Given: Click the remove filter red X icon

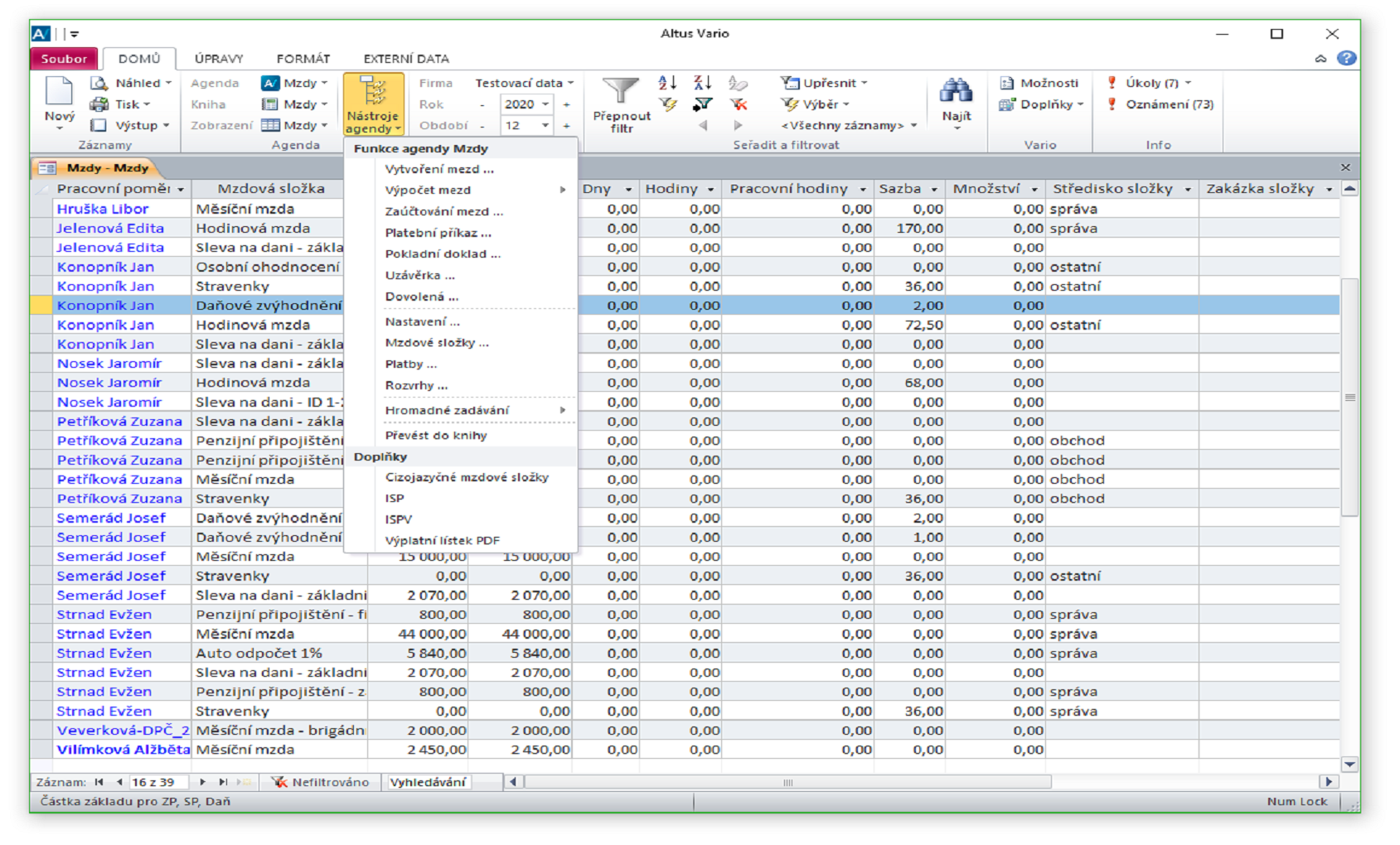Looking at the screenshot, I should (738, 104).
